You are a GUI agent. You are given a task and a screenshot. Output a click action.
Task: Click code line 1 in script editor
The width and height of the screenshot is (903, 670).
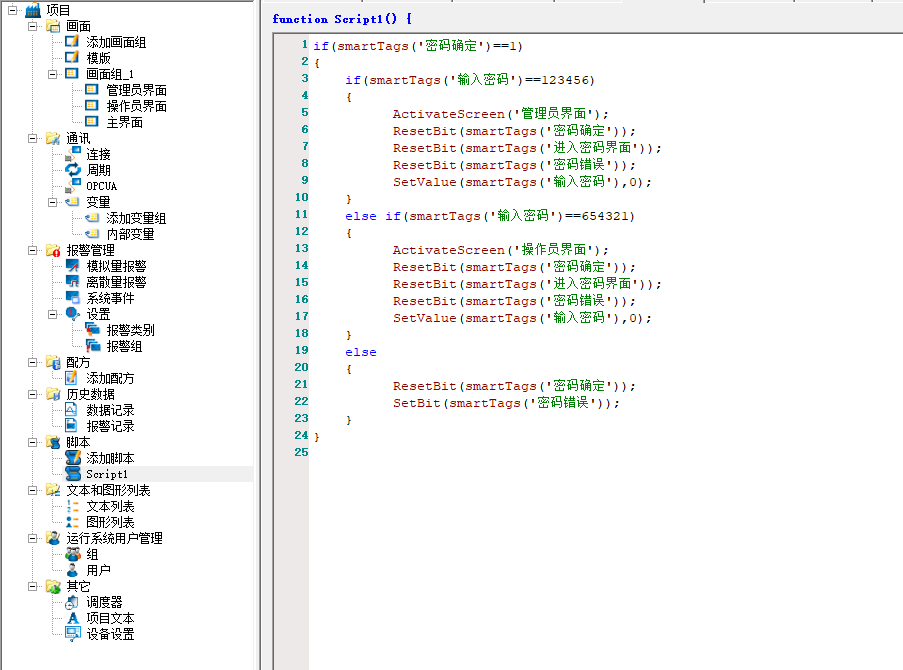click(418, 46)
